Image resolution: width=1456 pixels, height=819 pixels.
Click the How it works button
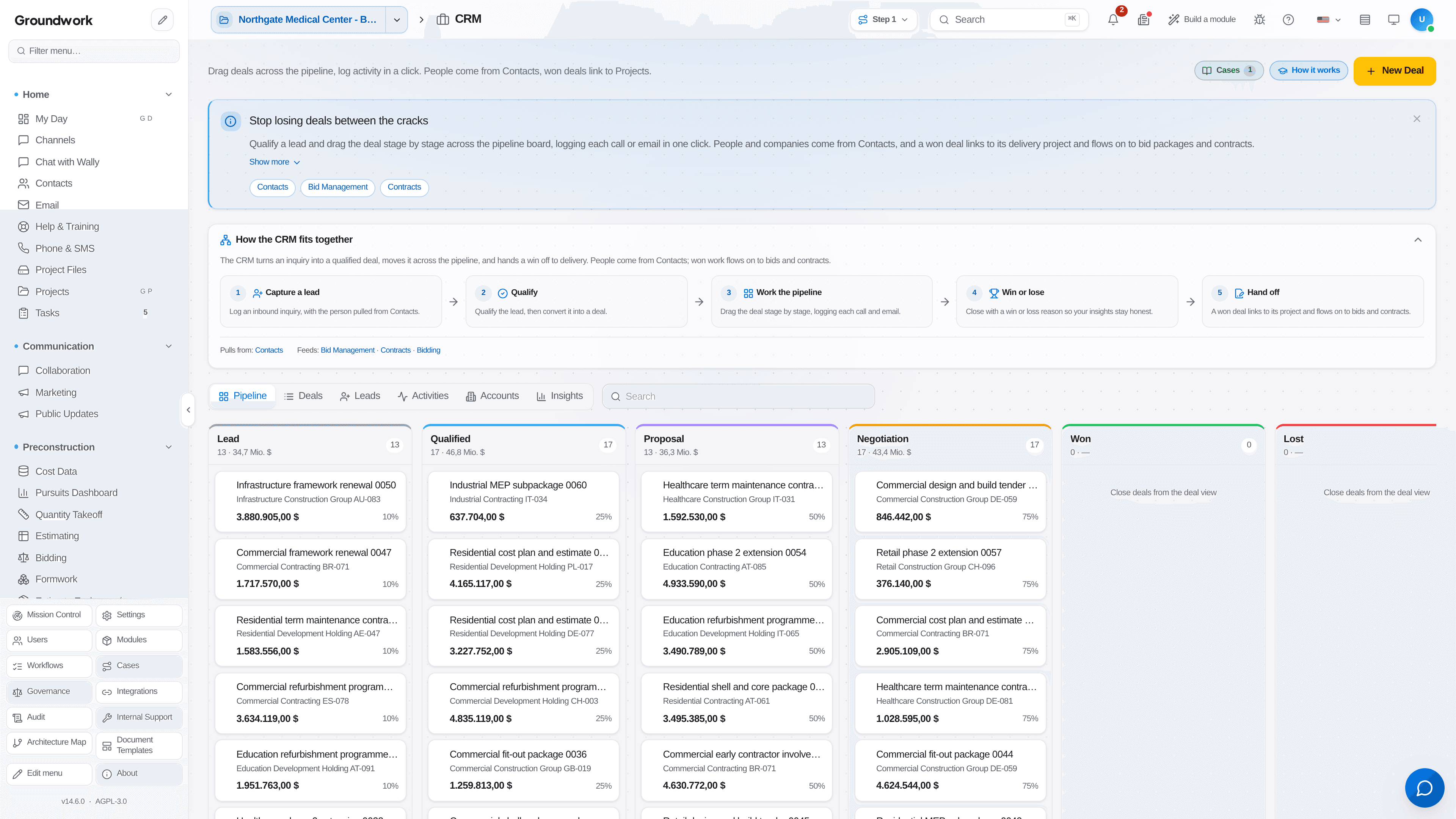pos(1309,71)
